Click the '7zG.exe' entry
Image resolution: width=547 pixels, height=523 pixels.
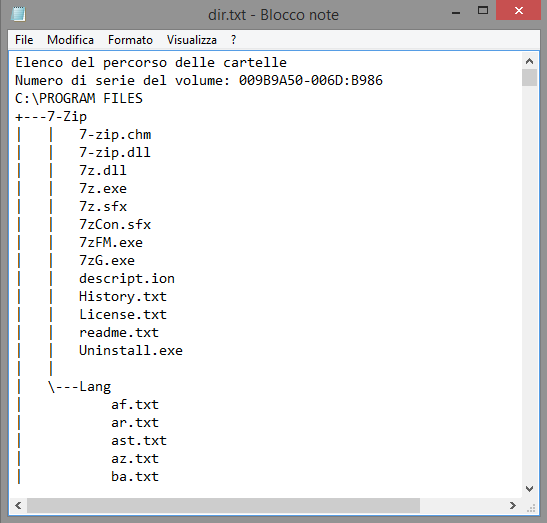[x=107, y=261]
